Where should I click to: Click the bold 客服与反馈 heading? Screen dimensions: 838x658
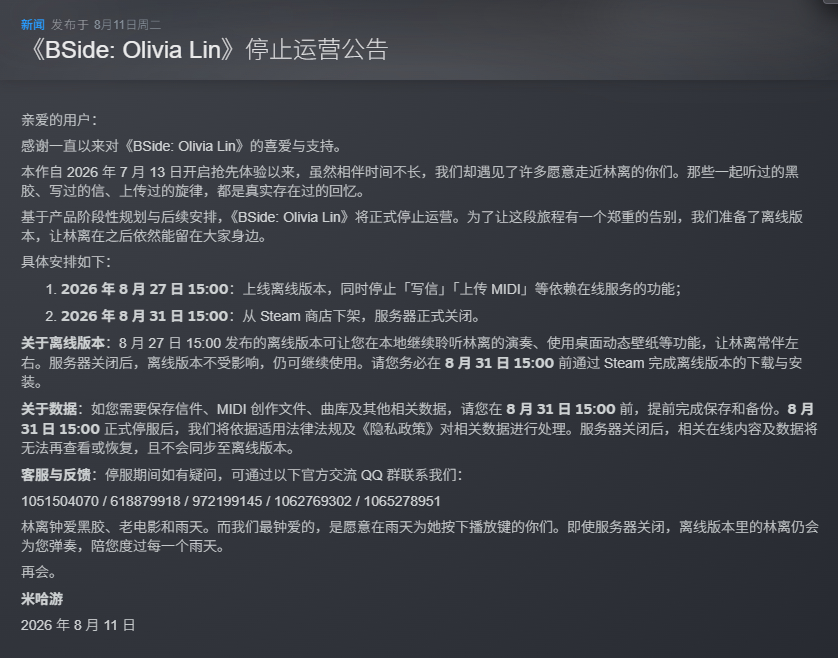pyautogui.click(x=56, y=475)
